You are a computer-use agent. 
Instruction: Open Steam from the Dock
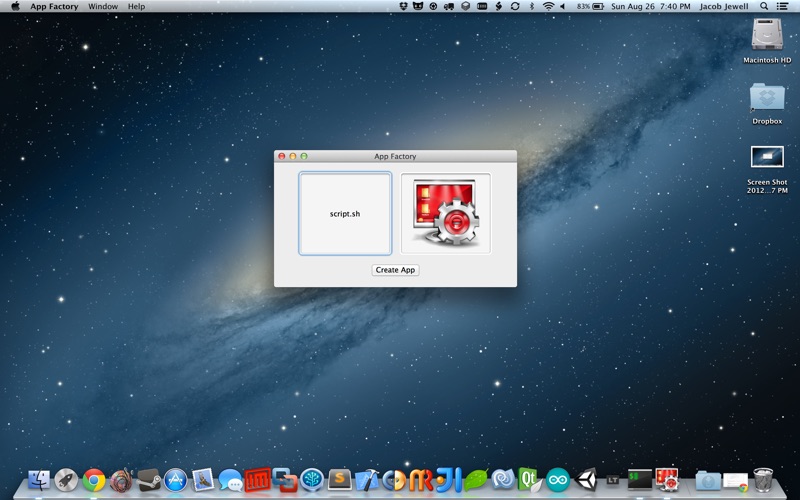click(148, 480)
